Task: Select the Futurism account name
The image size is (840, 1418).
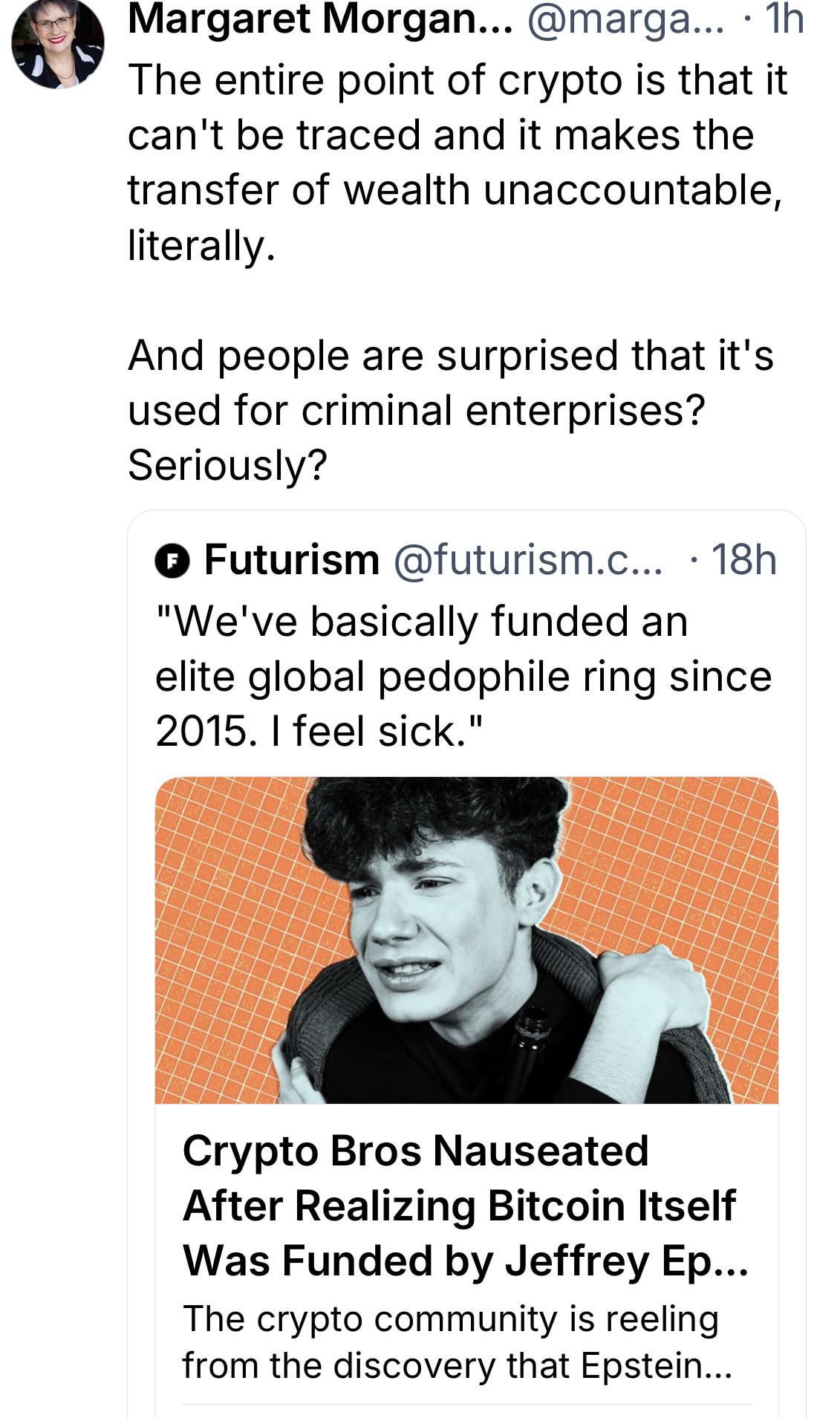Action: click(292, 560)
